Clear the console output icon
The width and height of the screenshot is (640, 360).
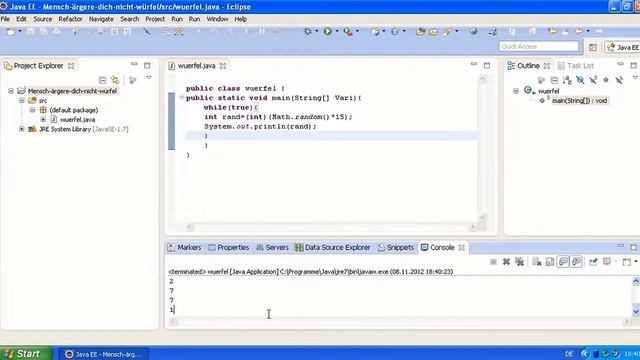(536, 262)
